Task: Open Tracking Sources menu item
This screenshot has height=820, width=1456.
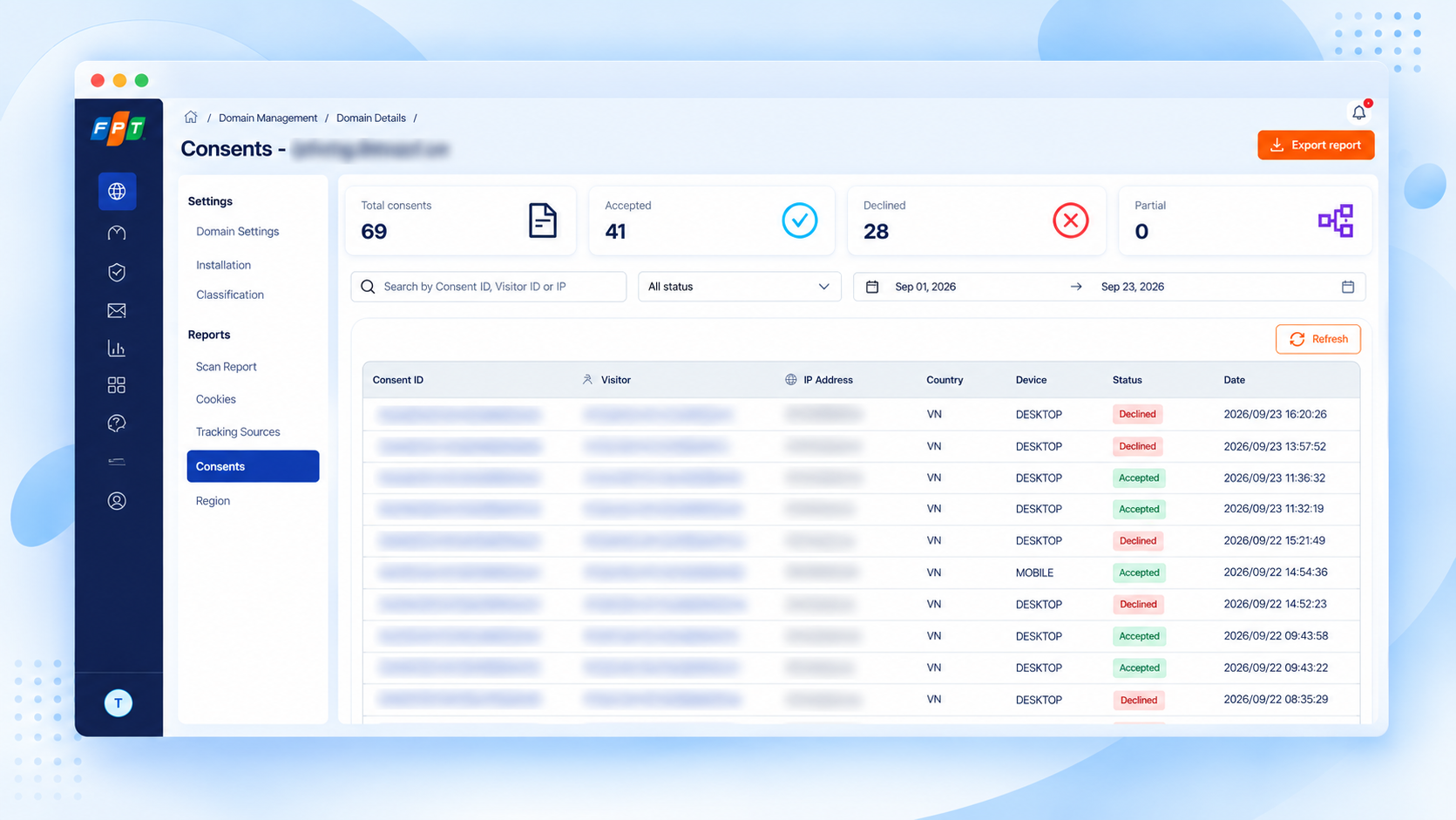Action: (238, 432)
